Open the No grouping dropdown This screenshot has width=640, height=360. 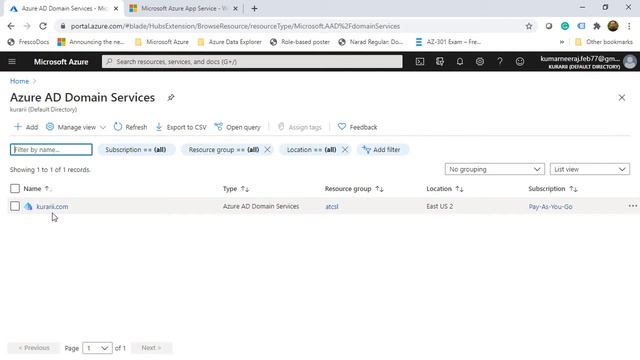coord(494,169)
